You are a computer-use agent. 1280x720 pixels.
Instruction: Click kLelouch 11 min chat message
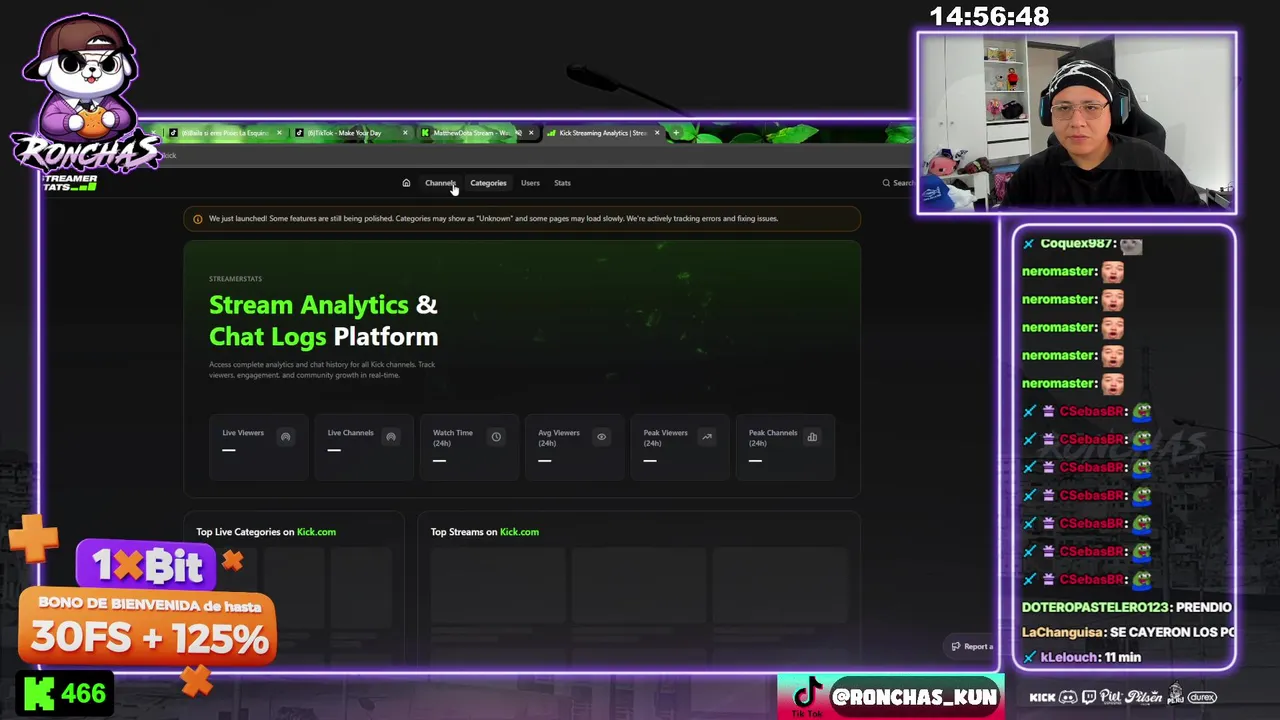click(x=1081, y=657)
